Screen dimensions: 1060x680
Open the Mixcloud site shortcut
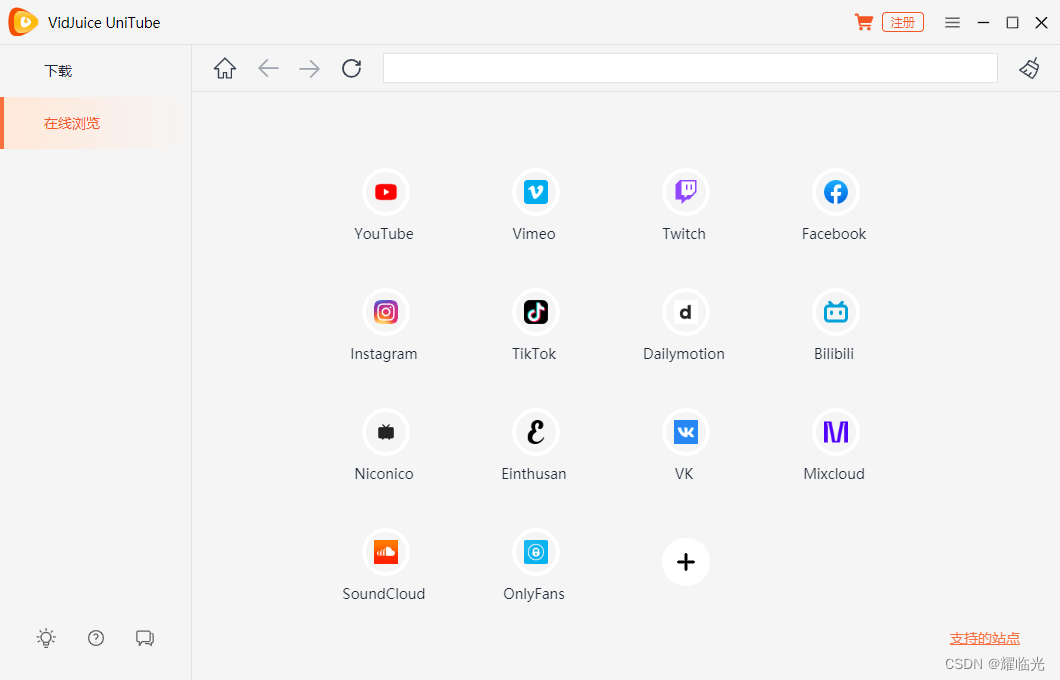coord(836,432)
